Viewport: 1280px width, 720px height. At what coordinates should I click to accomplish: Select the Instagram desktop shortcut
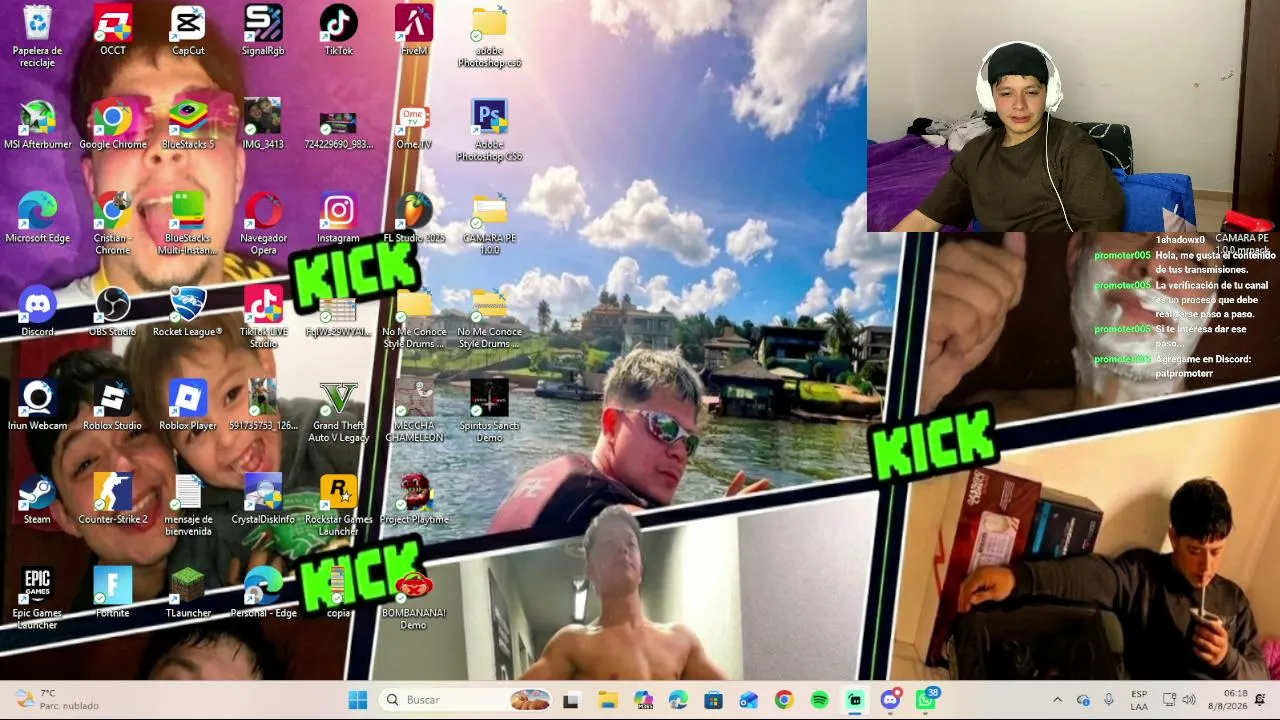[x=338, y=218]
